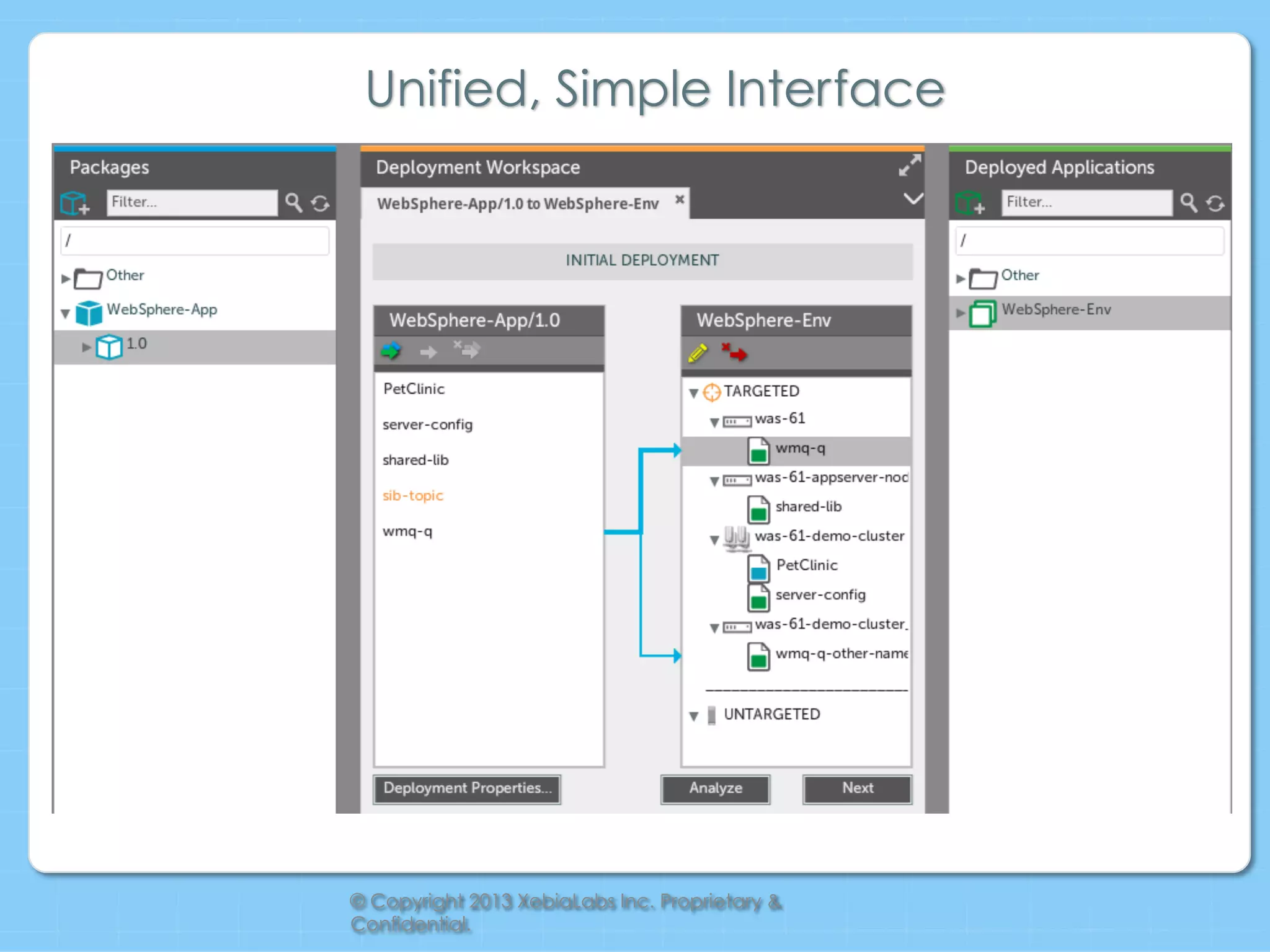Click the was-61-demo-cluster servers icon
1270x952 pixels.
(737, 538)
